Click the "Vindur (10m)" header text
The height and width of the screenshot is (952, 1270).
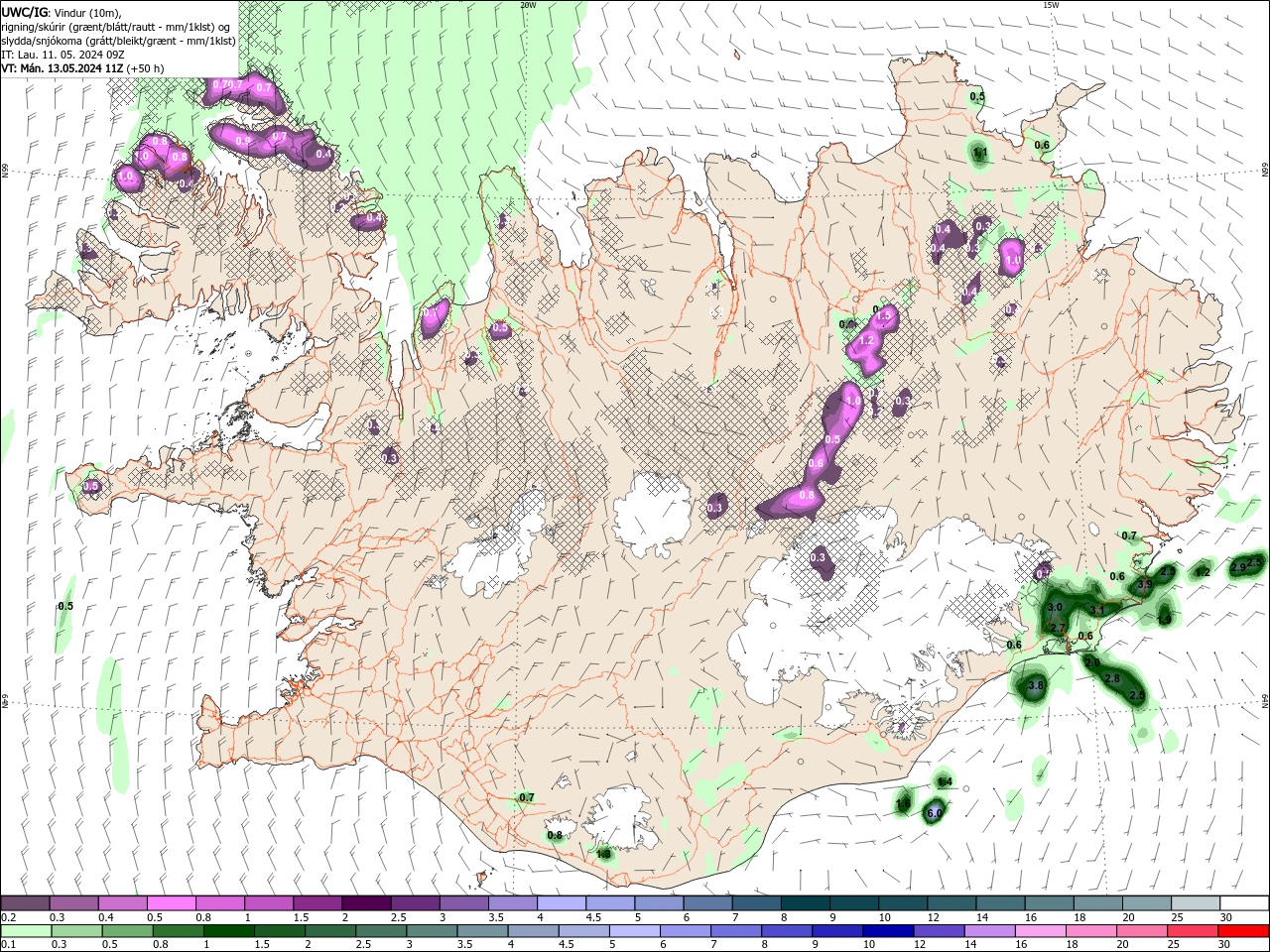(86, 12)
